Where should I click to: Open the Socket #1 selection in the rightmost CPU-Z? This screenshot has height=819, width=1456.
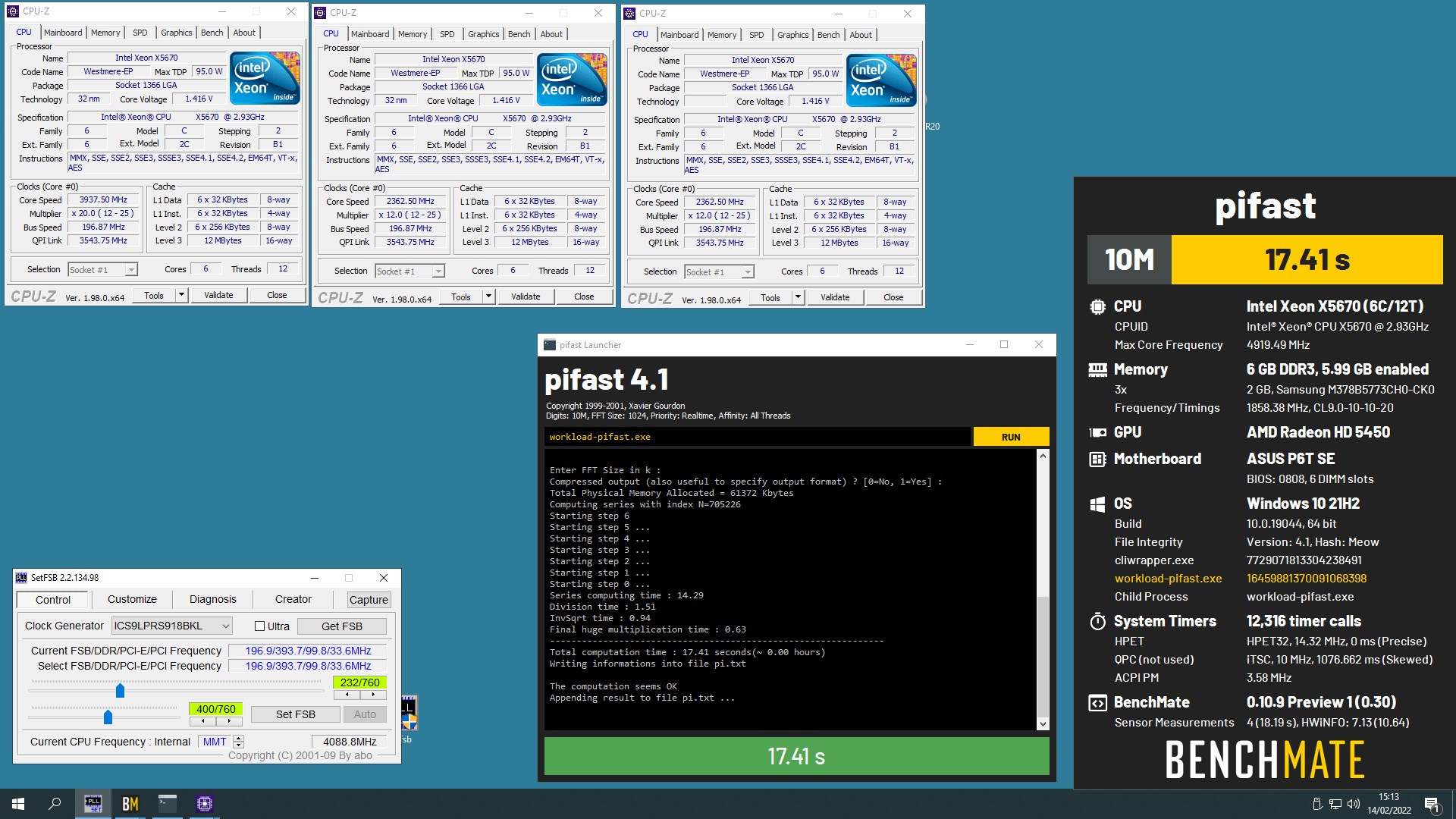(719, 272)
